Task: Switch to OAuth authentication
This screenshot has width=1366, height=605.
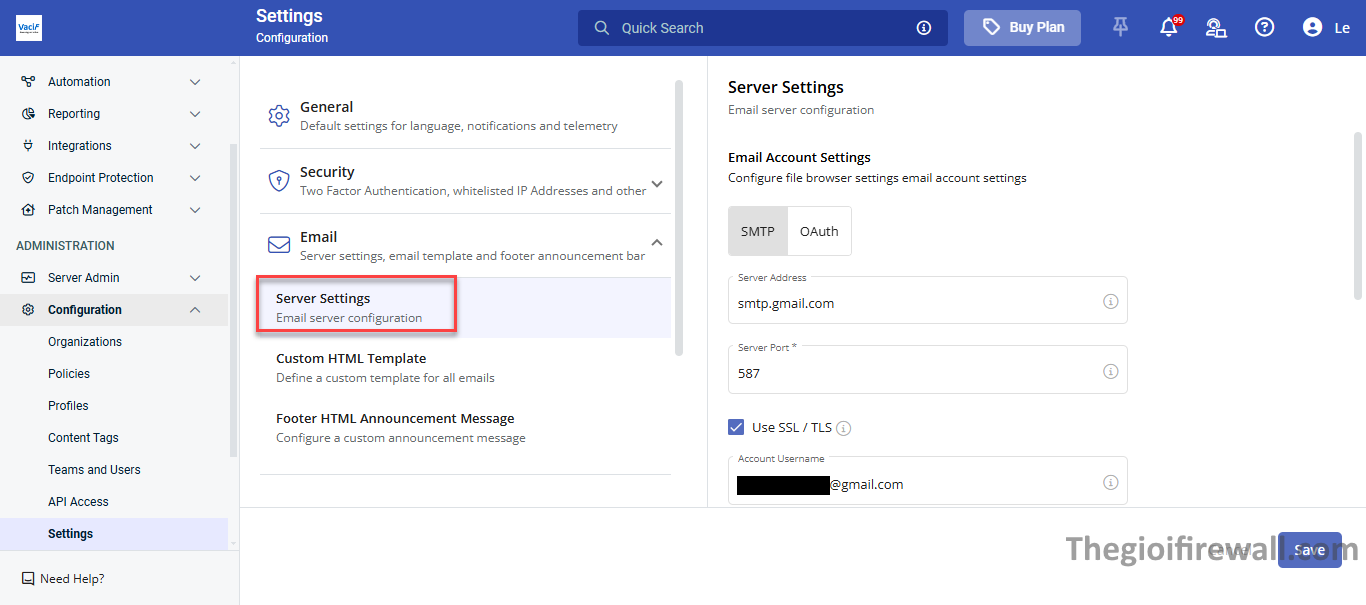Action: 819,231
